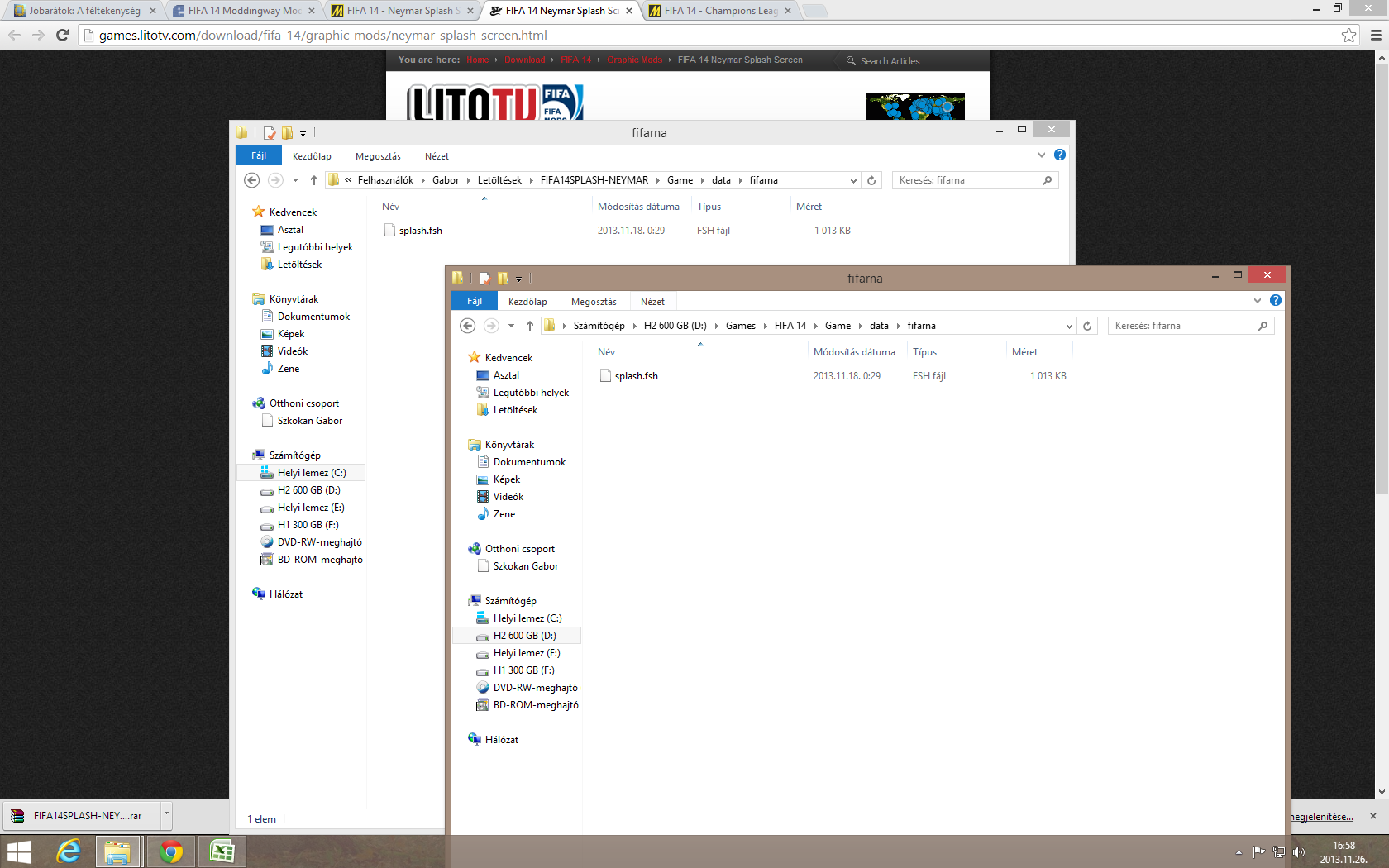Bookmark this page with the star icon

tap(1348, 35)
